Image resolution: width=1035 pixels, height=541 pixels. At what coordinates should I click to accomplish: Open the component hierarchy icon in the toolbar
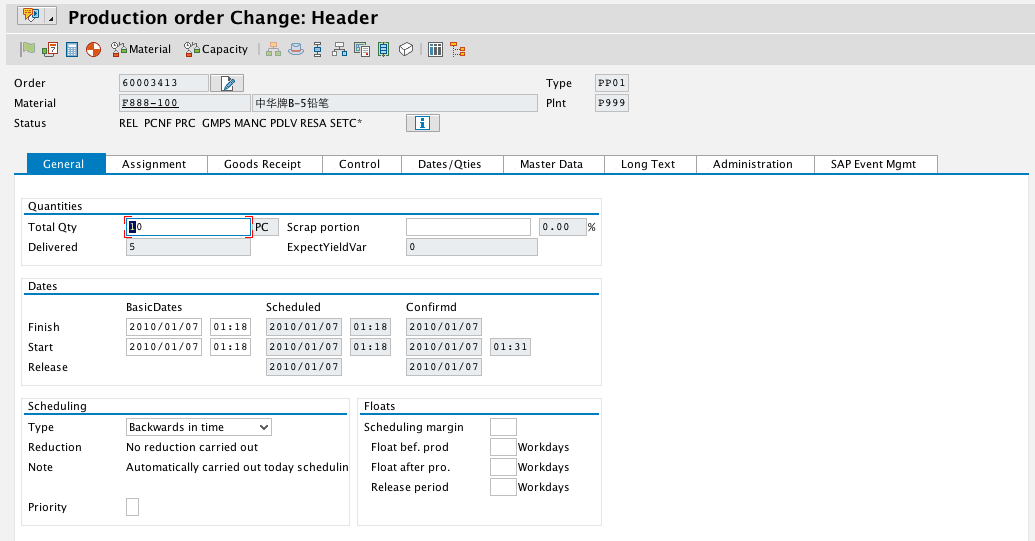(x=273, y=49)
